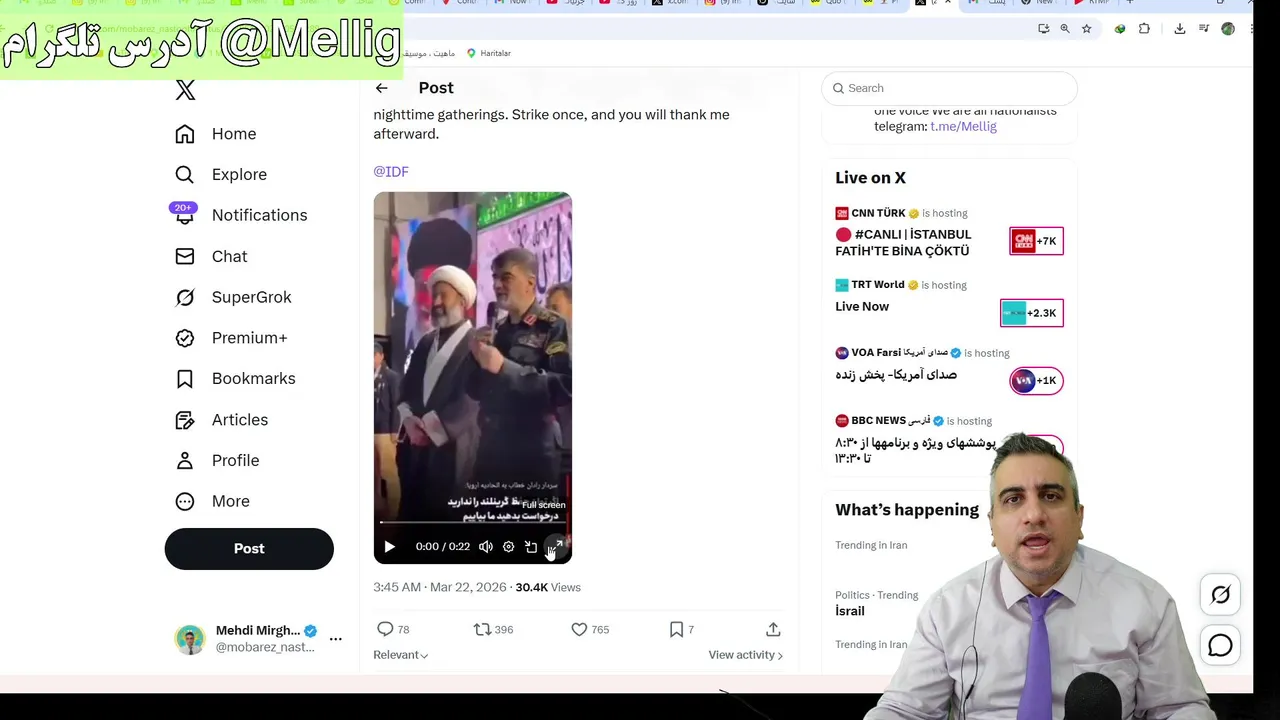Screen dimensions: 1280x720
Task: Click the share upload icon on post
Action: 773,629
